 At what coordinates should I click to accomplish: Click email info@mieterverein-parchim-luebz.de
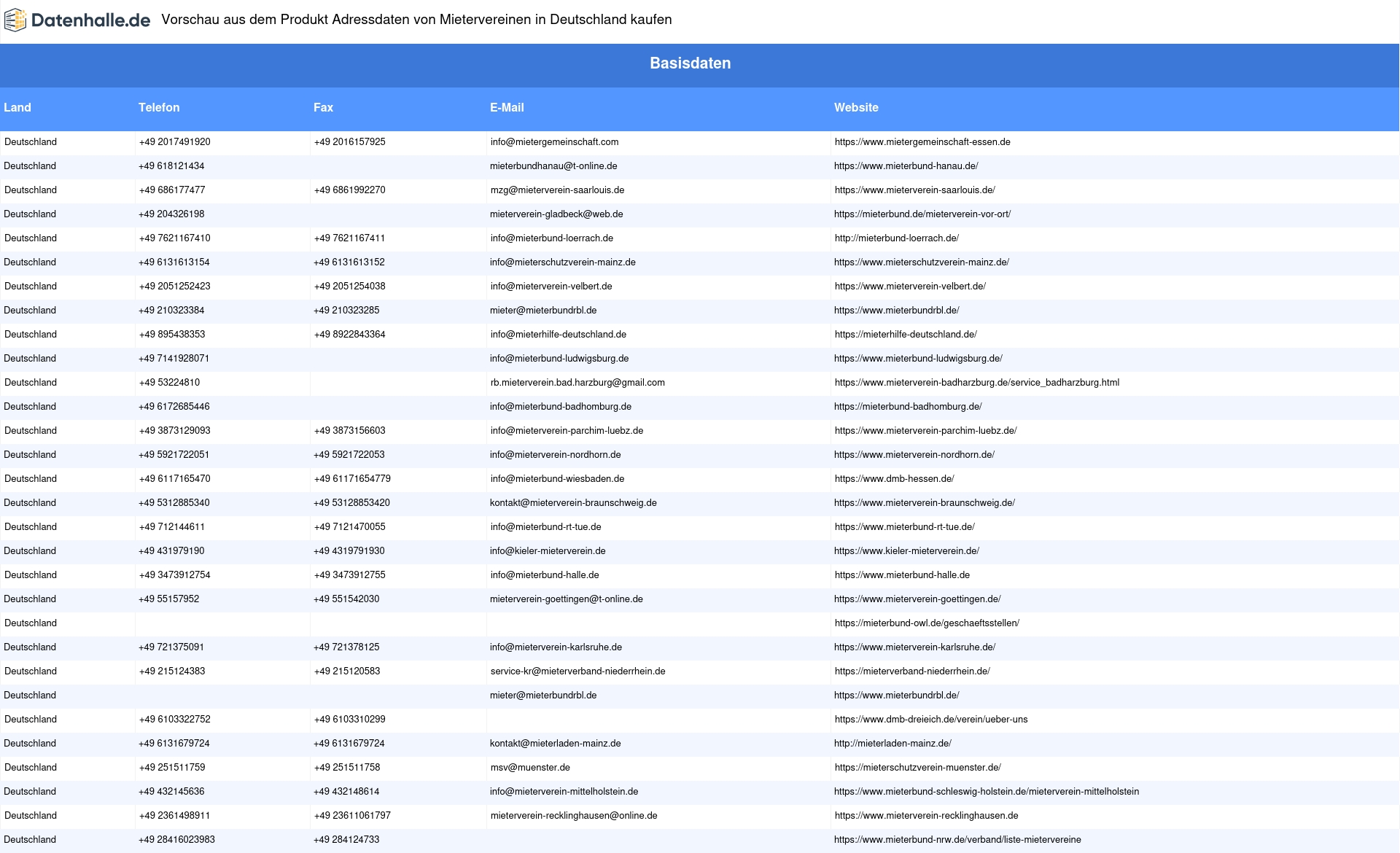click(567, 431)
